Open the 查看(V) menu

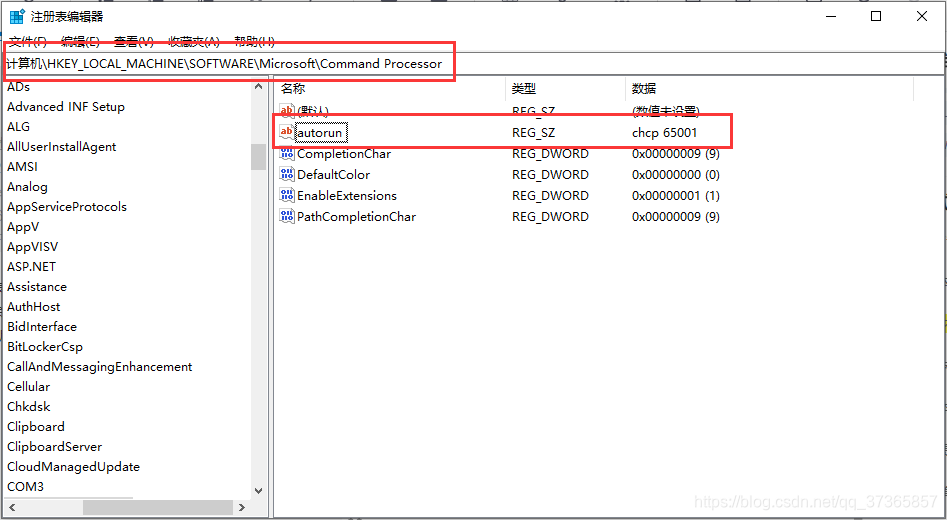pyautogui.click(x=134, y=42)
